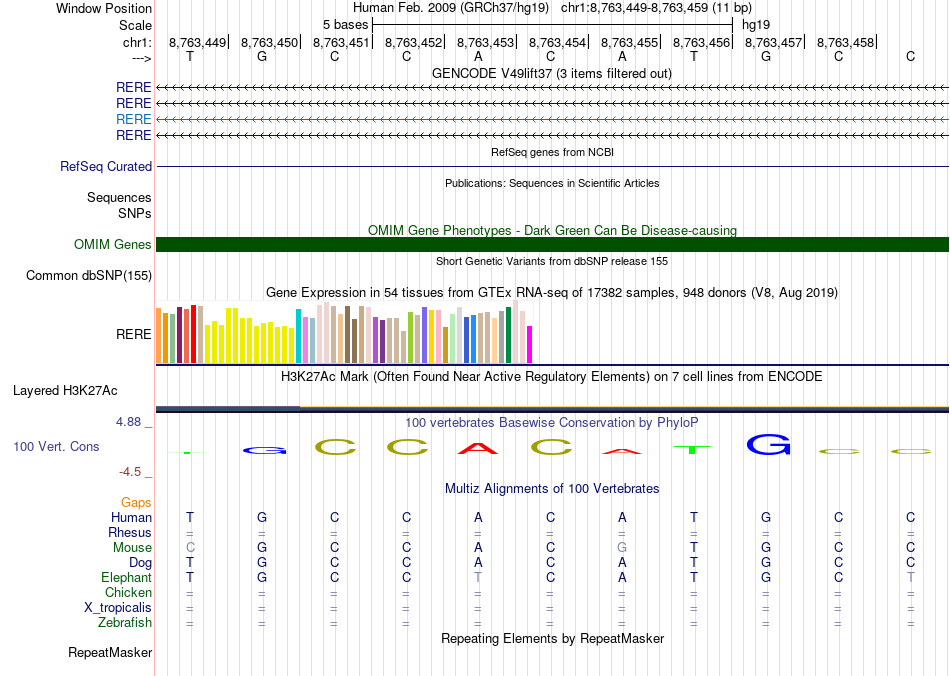Click the 8,763,458 position tick
The image size is (950, 676).
pos(846,42)
